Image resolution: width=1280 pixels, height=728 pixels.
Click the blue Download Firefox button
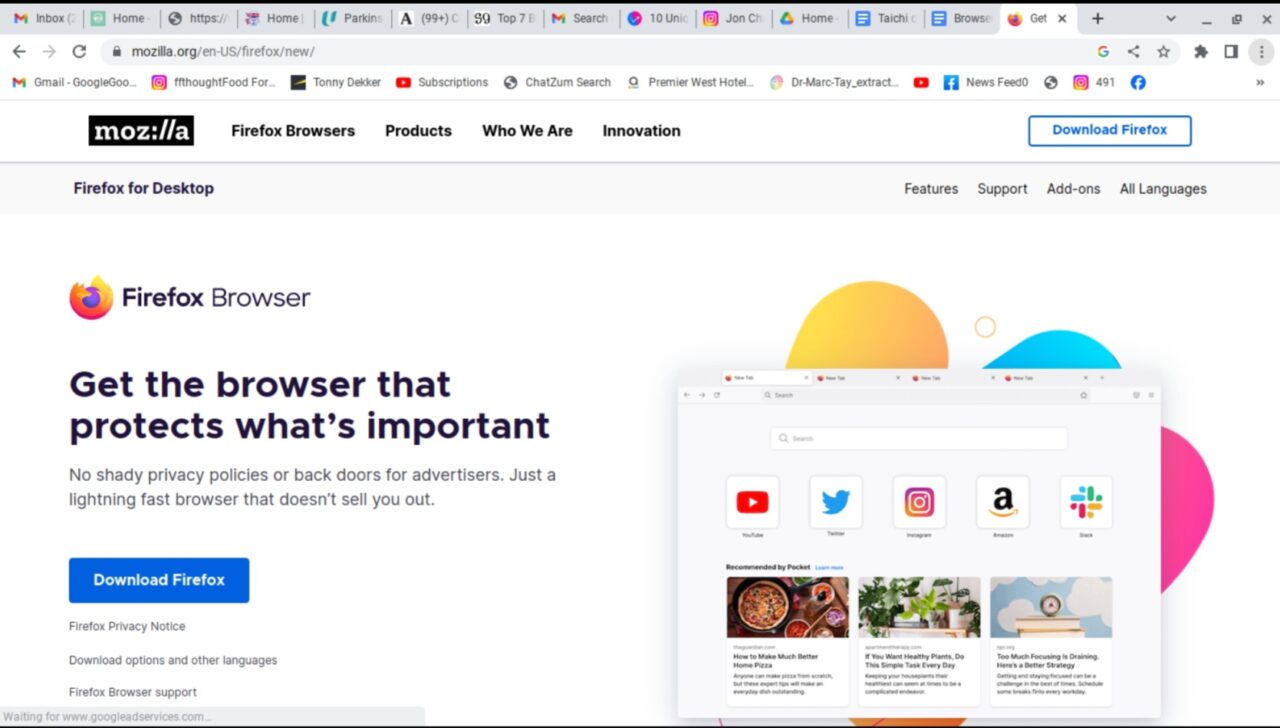click(x=159, y=580)
